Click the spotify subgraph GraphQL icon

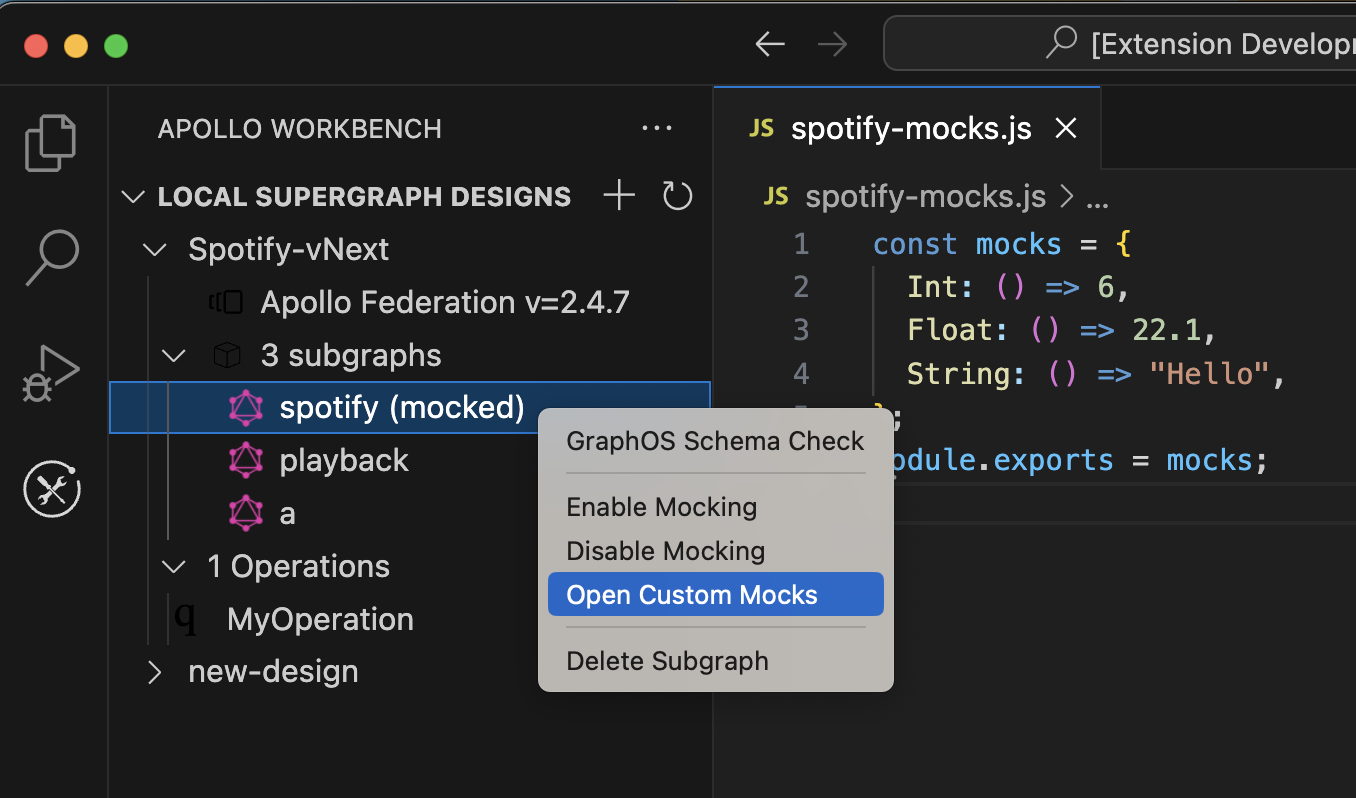[x=246, y=408]
